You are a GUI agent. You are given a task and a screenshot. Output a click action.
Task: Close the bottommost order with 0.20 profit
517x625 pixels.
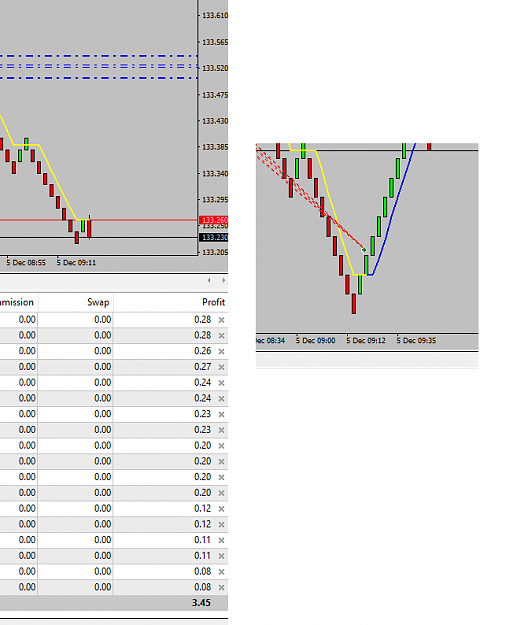tap(222, 493)
